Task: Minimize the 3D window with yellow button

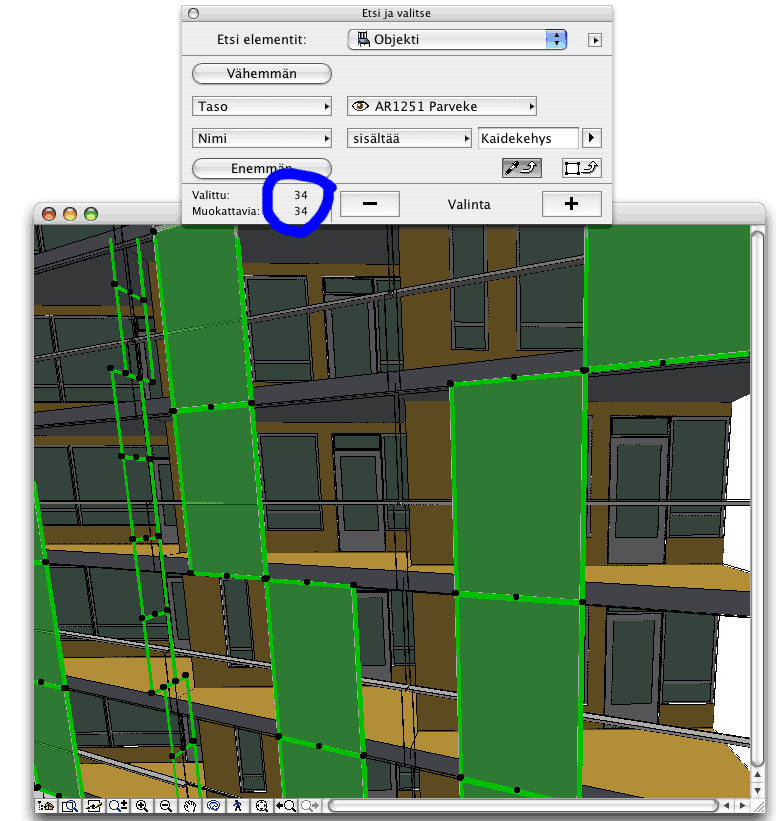Action: (x=70, y=214)
